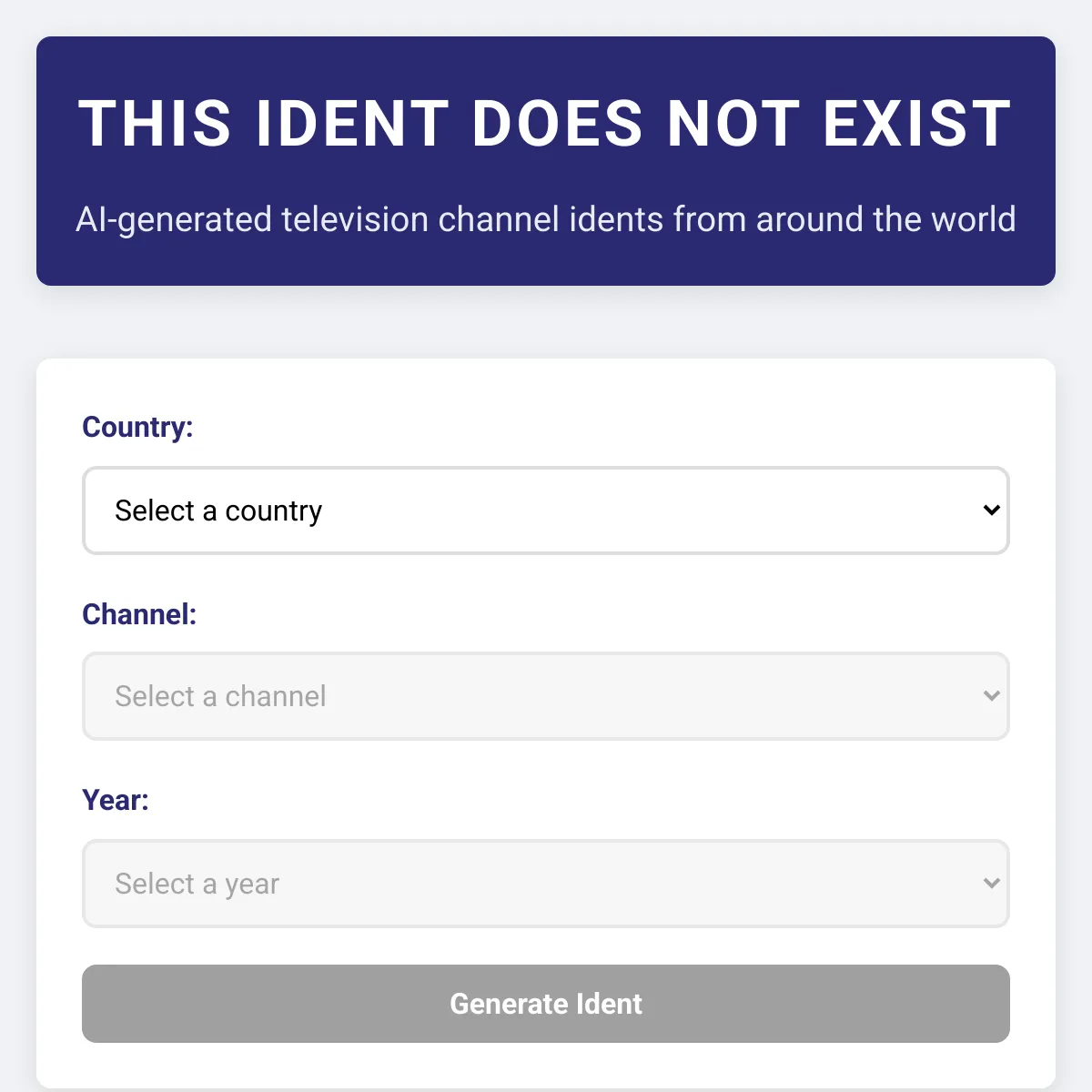Click the "Select a year" placeholder text
Screen dimensions: 1092x1092
pyautogui.click(x=197, y=884)
